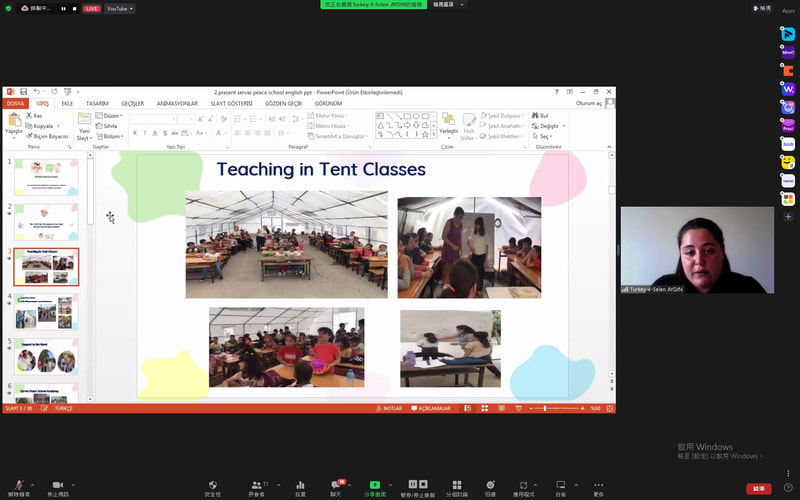Expand video options caret next to camera
This screenshot has height=500, width=800.
(x=73, y=485)
